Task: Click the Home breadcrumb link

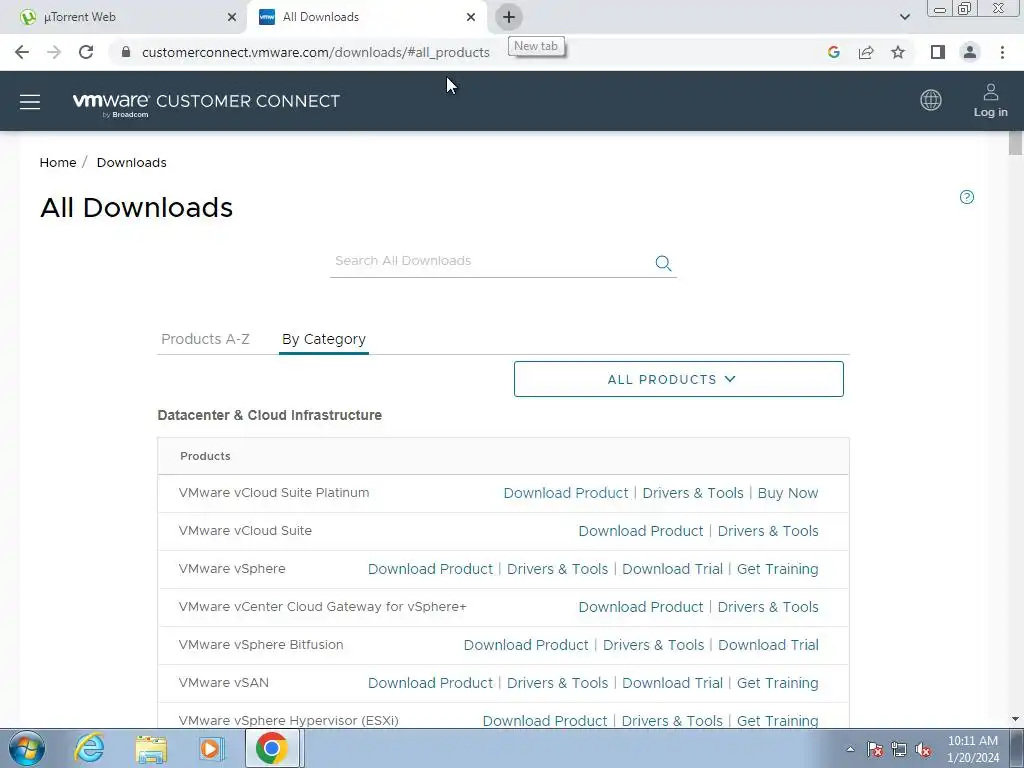Action: [57, 163]
